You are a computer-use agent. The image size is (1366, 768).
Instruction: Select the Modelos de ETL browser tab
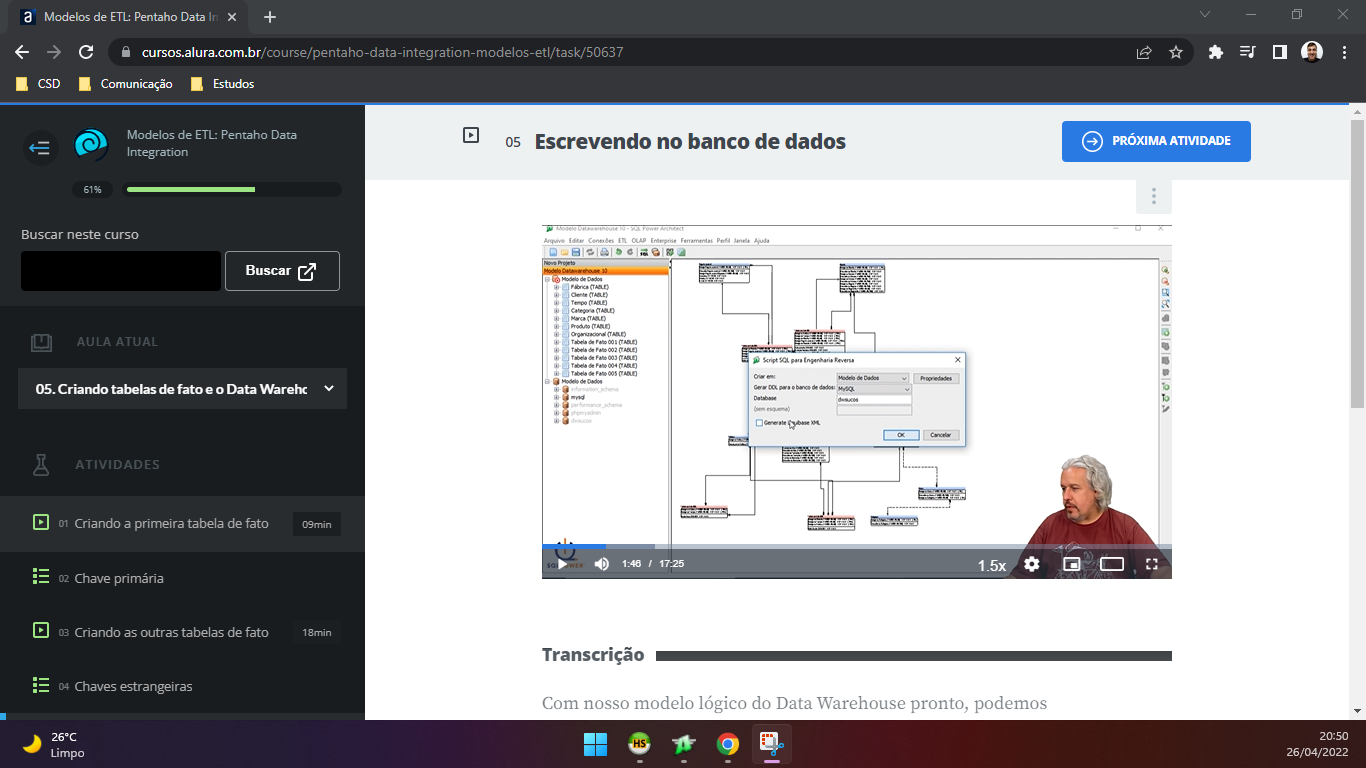[128, 17]
